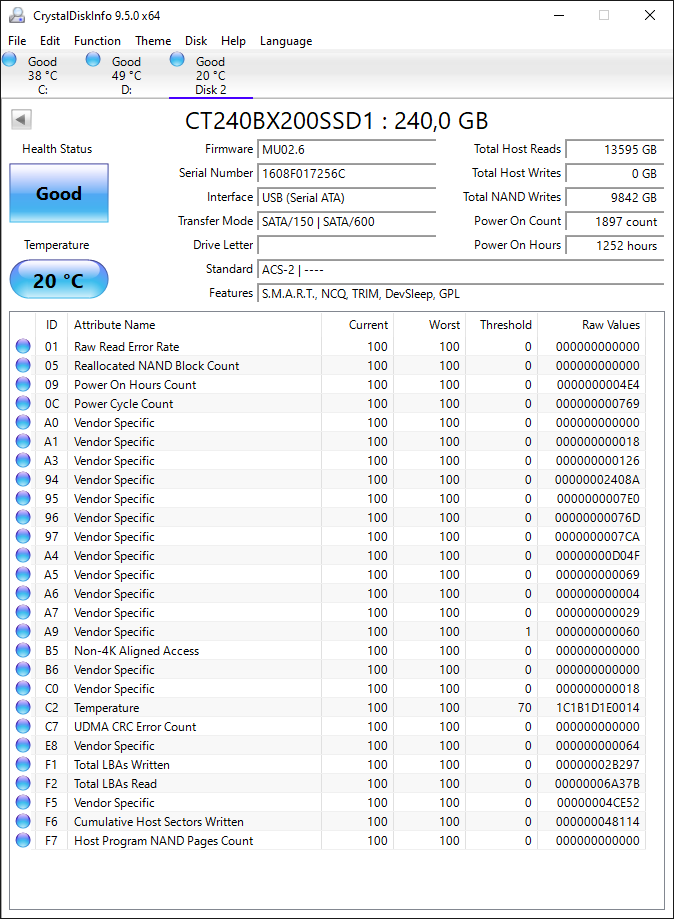
Task: Click status orb for attribute F5
Action: pos(23,802)
